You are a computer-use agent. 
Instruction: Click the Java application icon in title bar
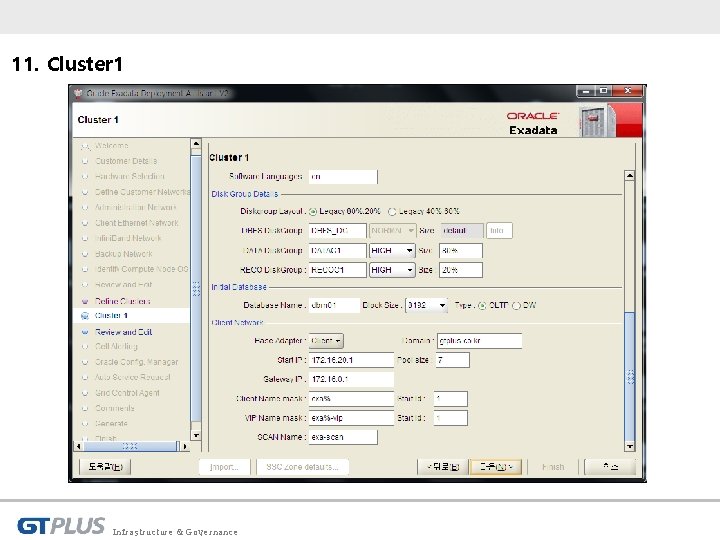[x=78, y=94]
